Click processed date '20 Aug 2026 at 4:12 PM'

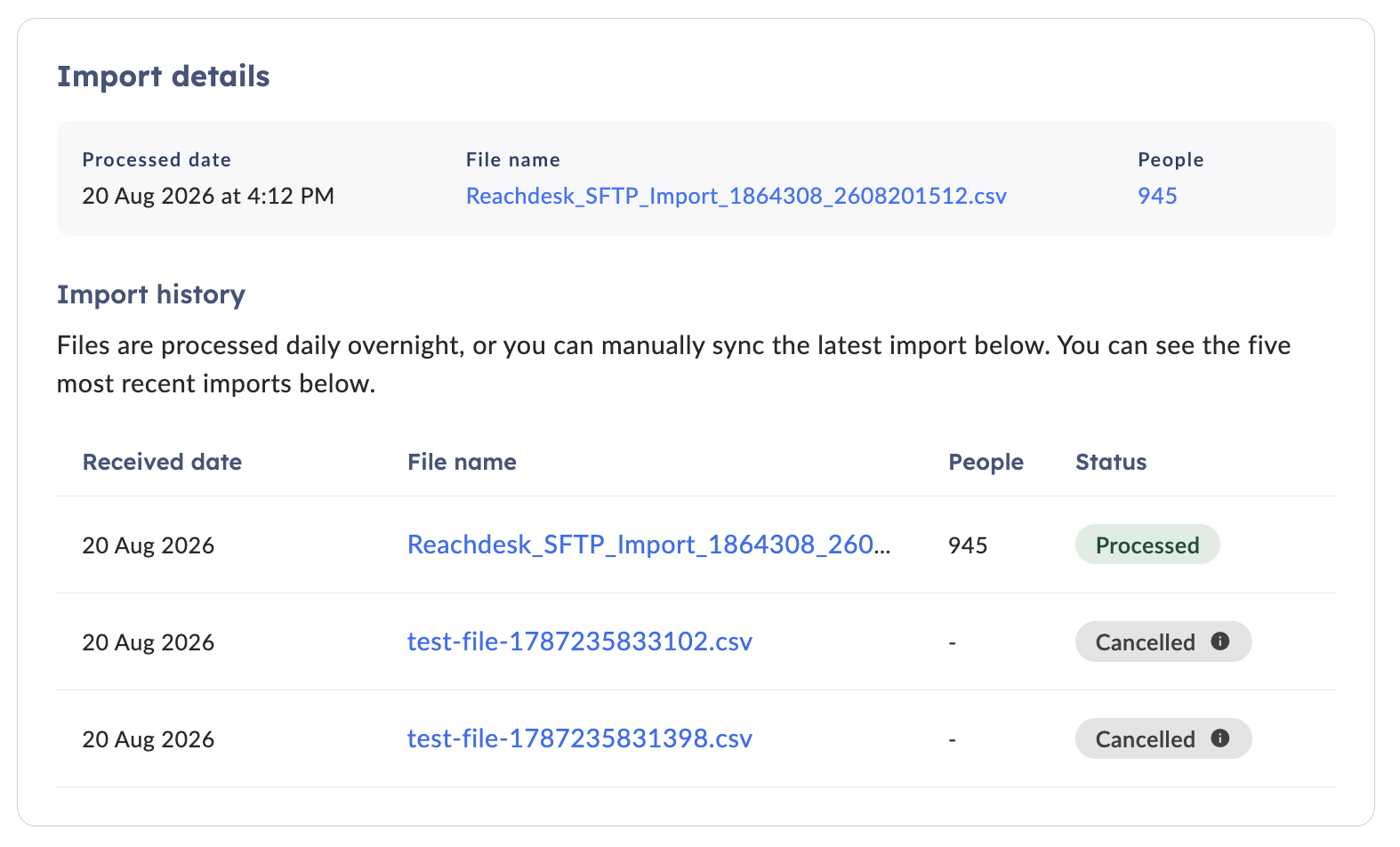208,196
